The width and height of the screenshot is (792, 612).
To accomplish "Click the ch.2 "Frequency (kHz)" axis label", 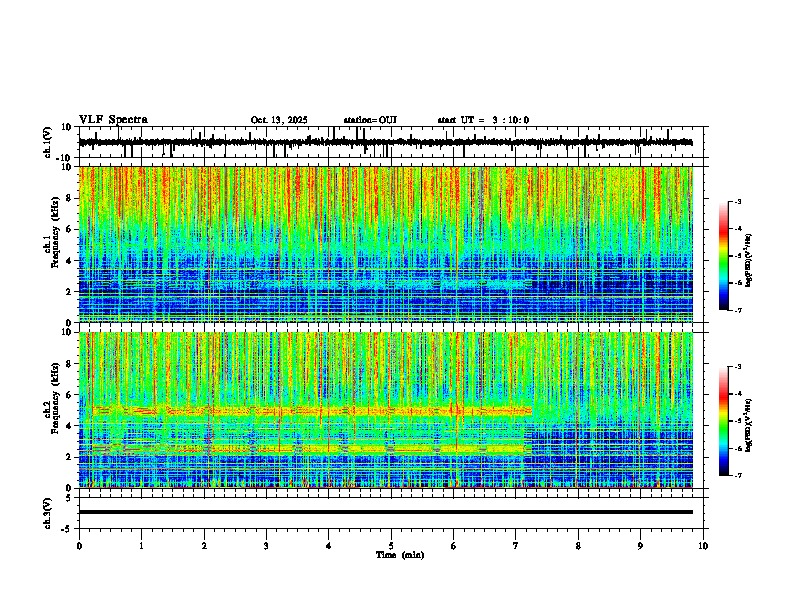I will tap(55, 399).
